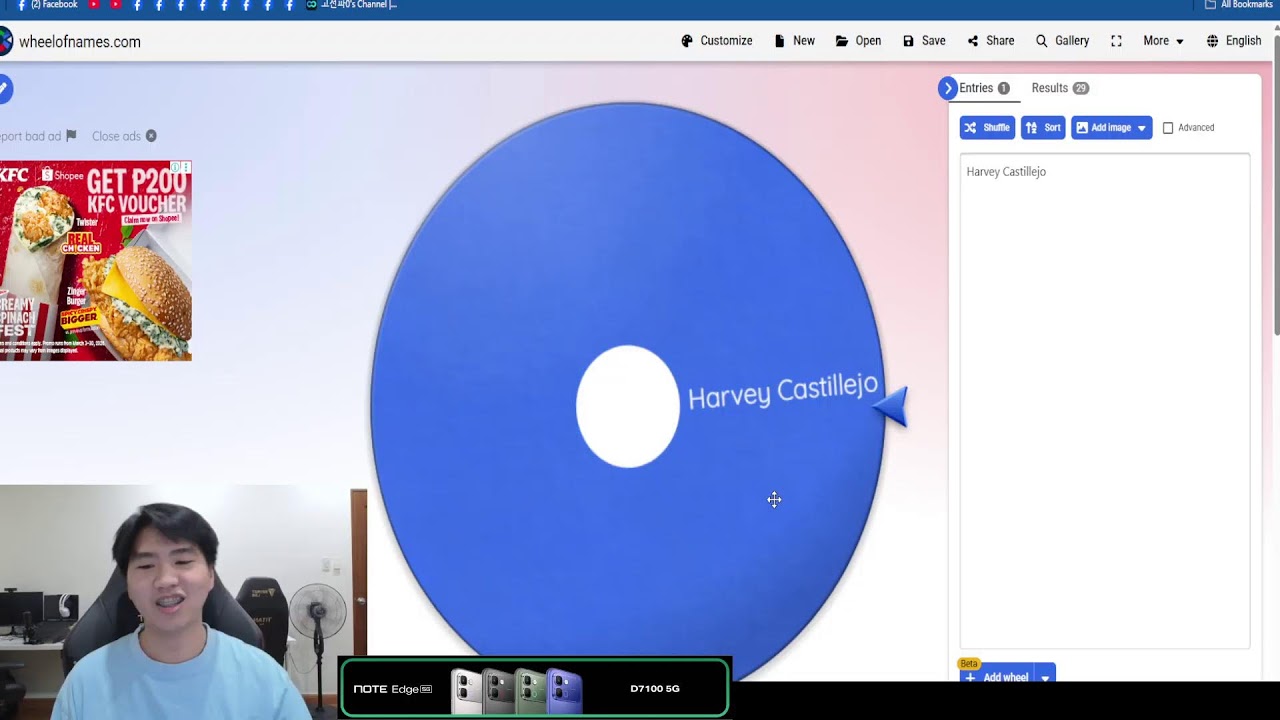Open the Gallery search

point(1062,41)
